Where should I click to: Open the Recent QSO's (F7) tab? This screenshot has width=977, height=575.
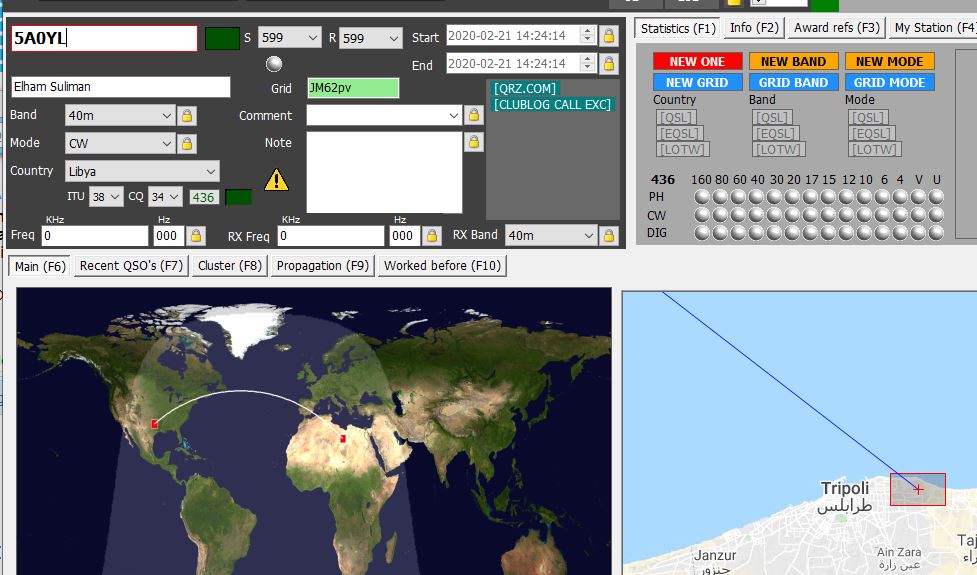click(x=131, y=266)
